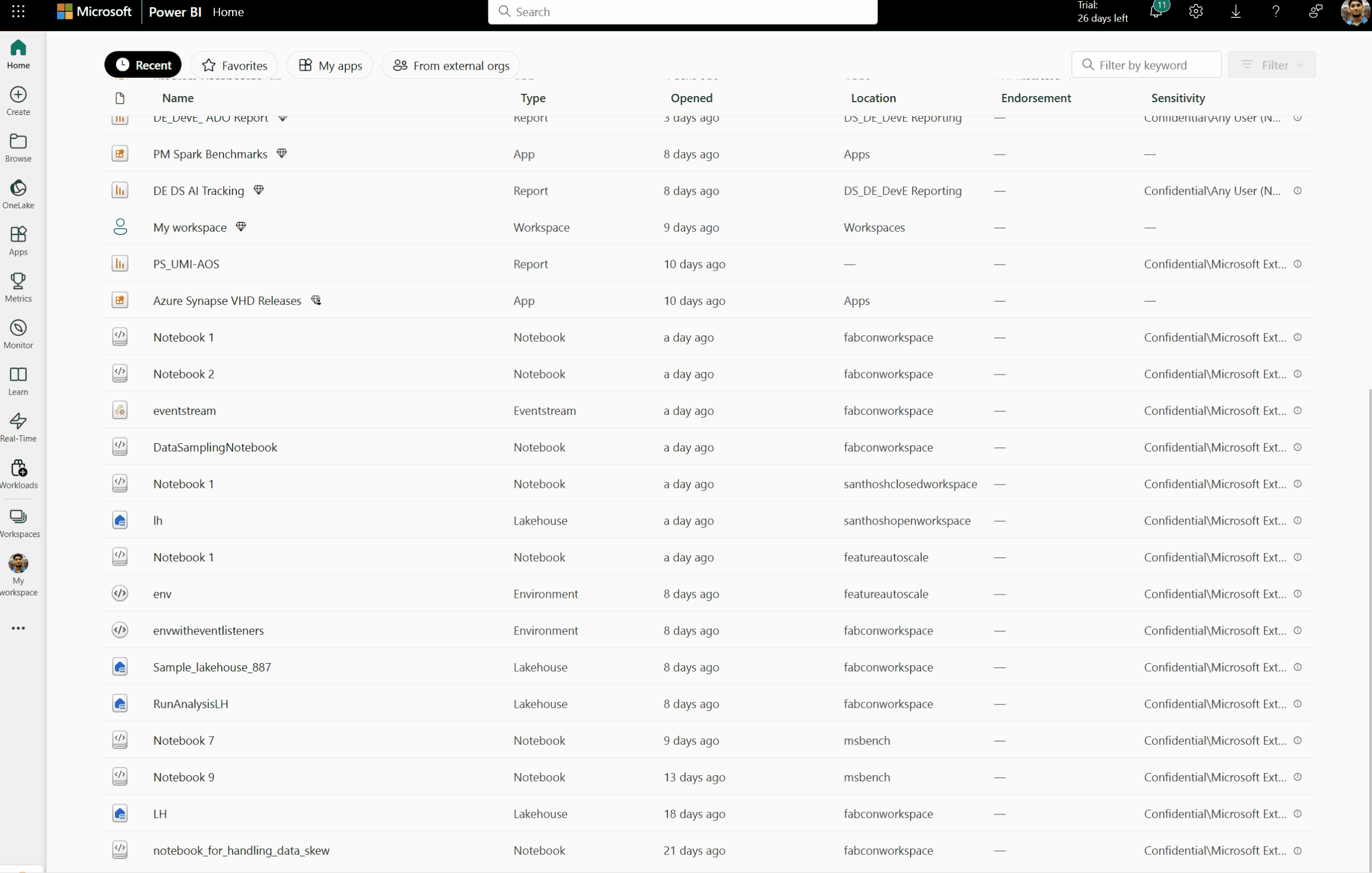Image resolution: width=1372 pixels, height=873 pixels.
Task: Expand the Filter dropdown
Action: pyautogui.click(x=1273, y=64)
